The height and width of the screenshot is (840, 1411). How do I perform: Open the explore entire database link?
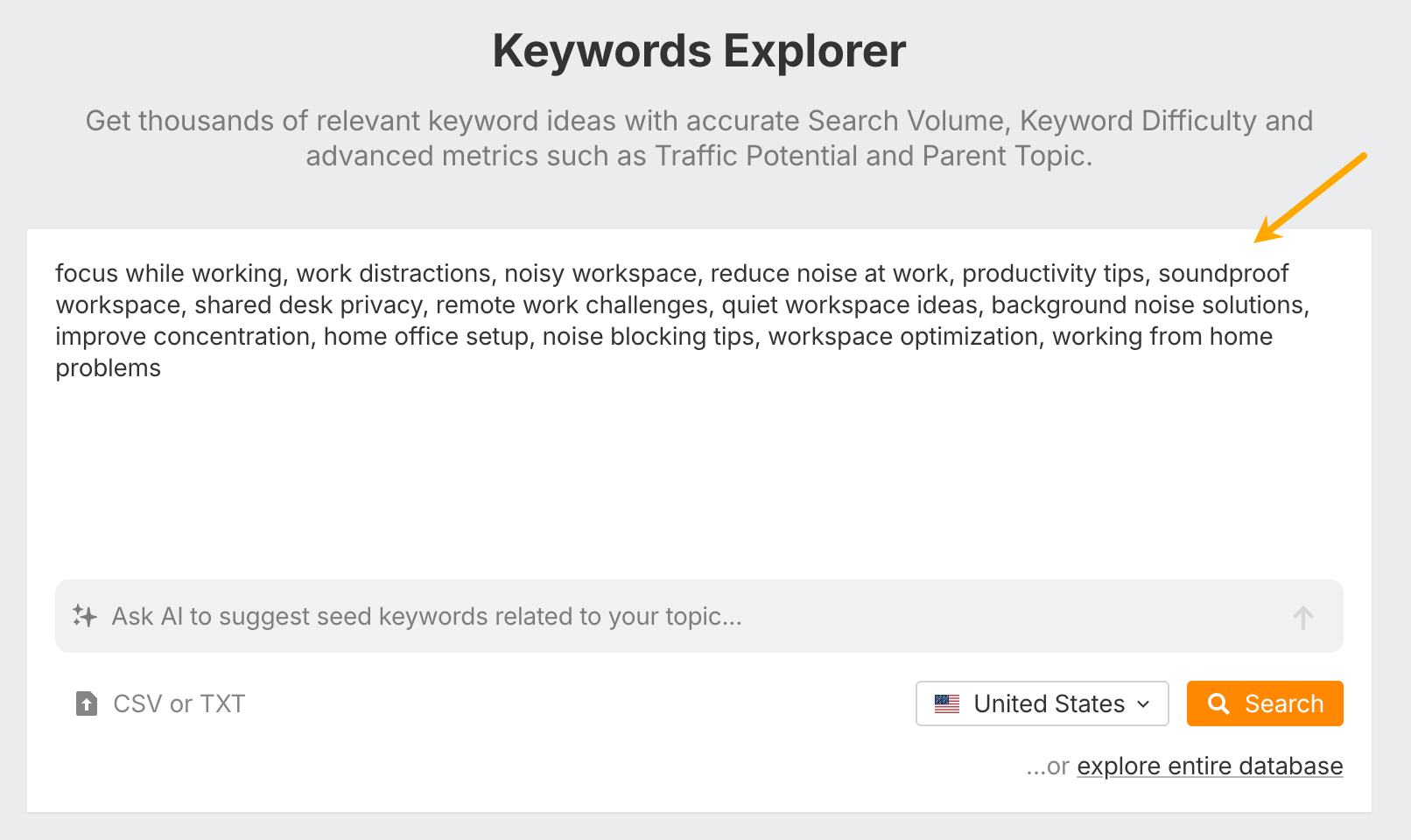1209,766
